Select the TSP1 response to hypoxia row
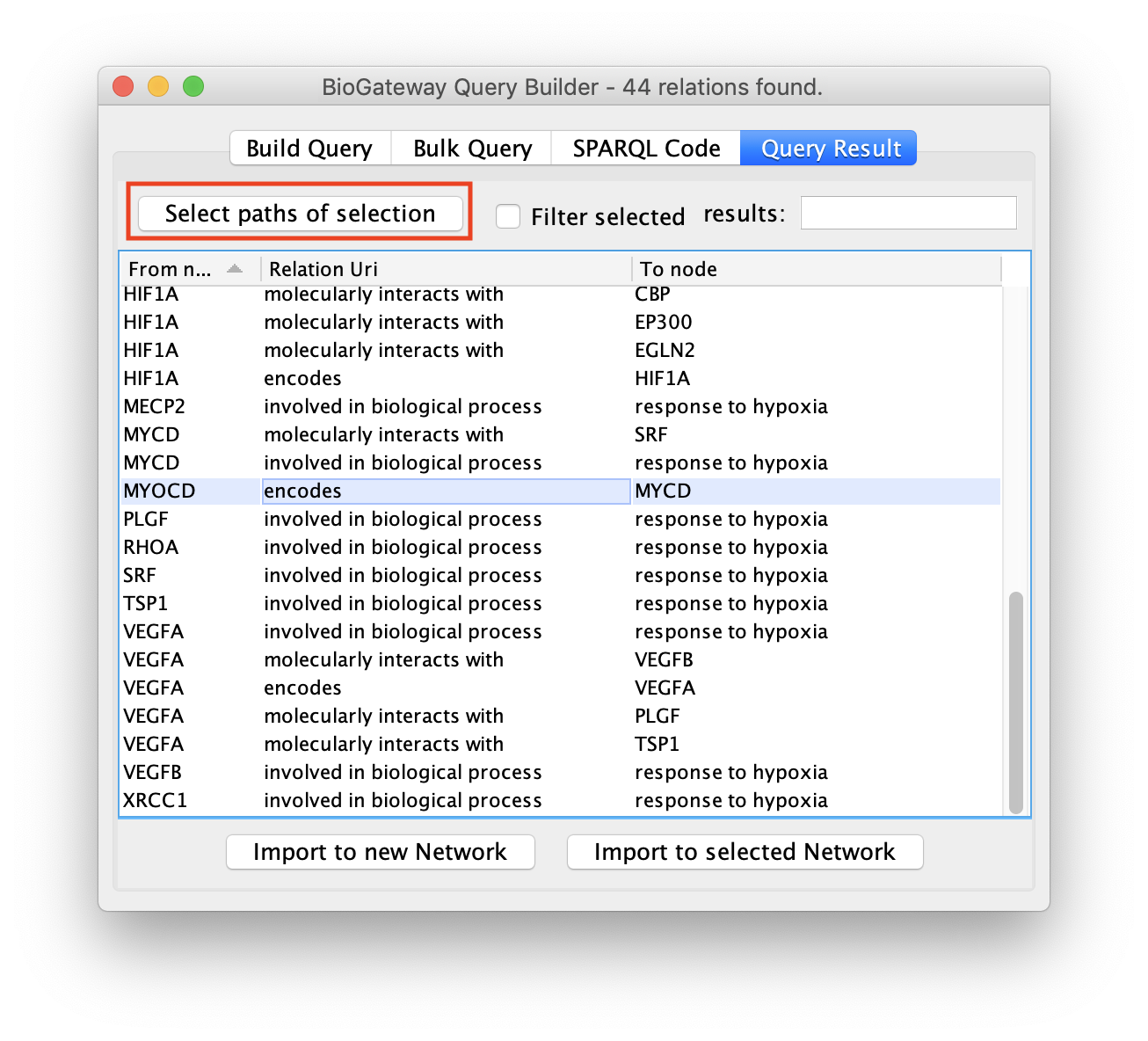The height and width of the screenshot is (1041, 1148). point(561,603)
